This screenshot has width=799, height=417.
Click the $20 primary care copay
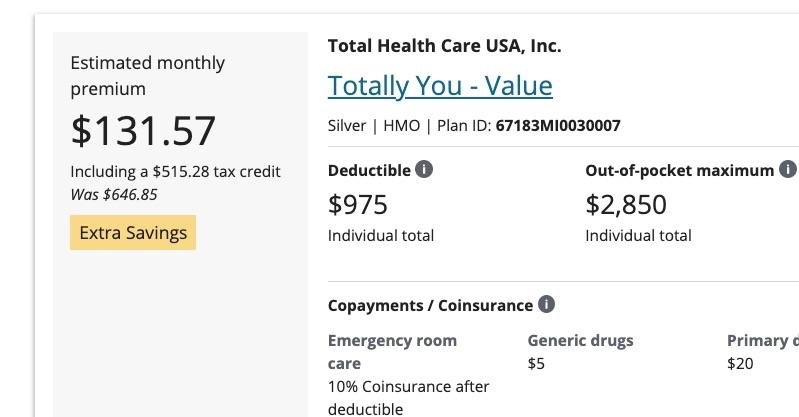(x=740, y=363)
